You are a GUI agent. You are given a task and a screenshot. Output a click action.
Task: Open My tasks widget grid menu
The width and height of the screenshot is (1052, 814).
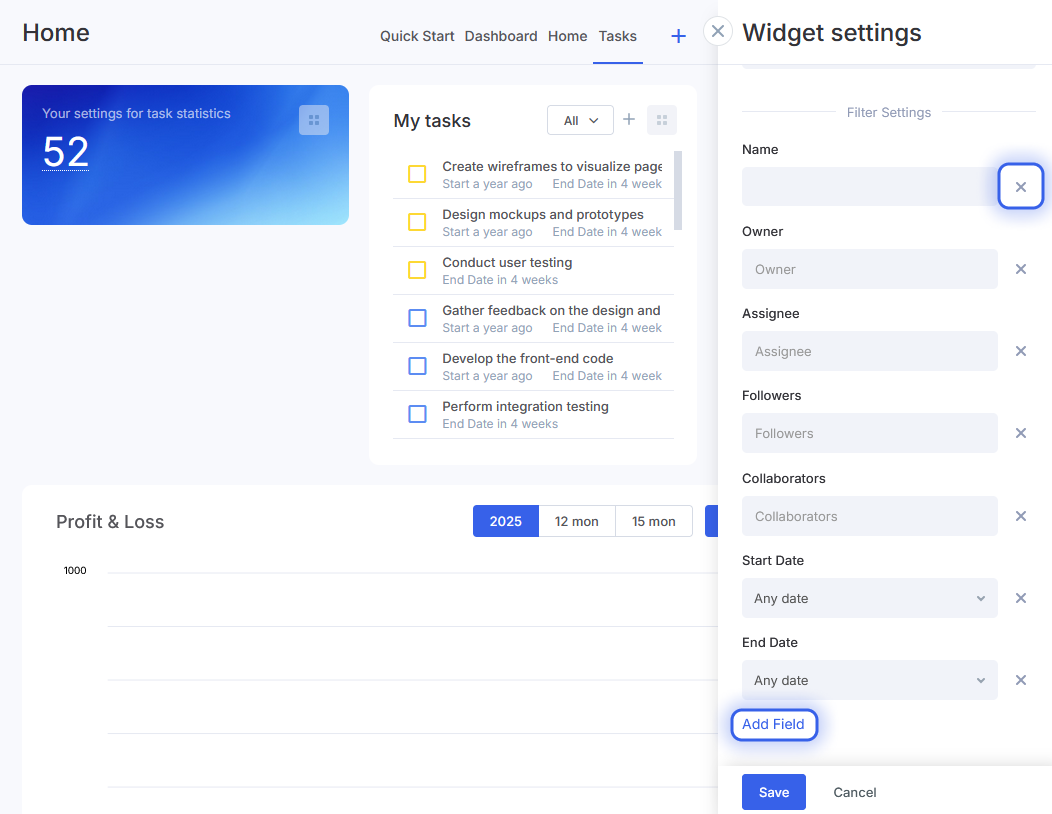[662, 120]
